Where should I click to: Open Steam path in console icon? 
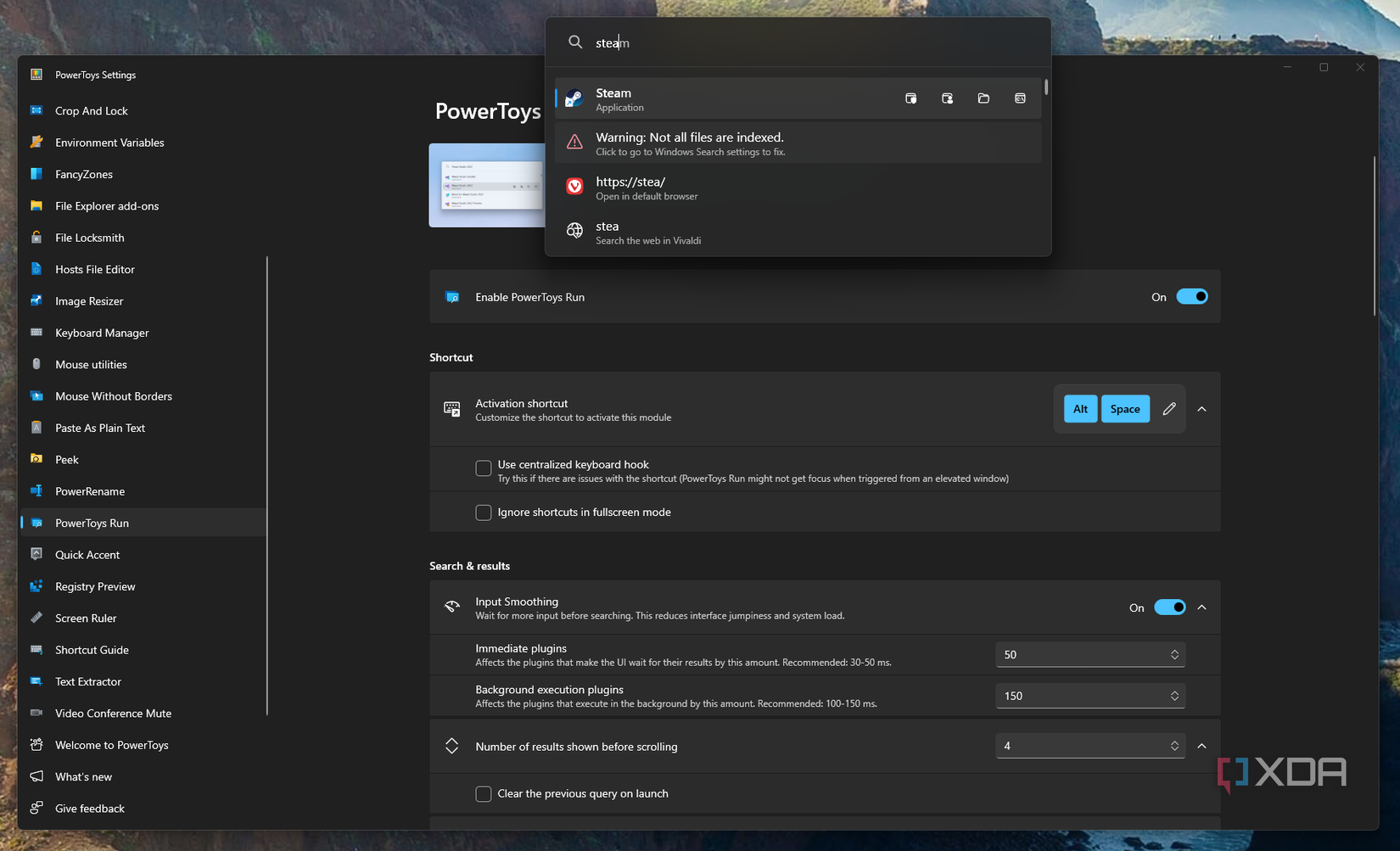click(x=1020, y=98)
